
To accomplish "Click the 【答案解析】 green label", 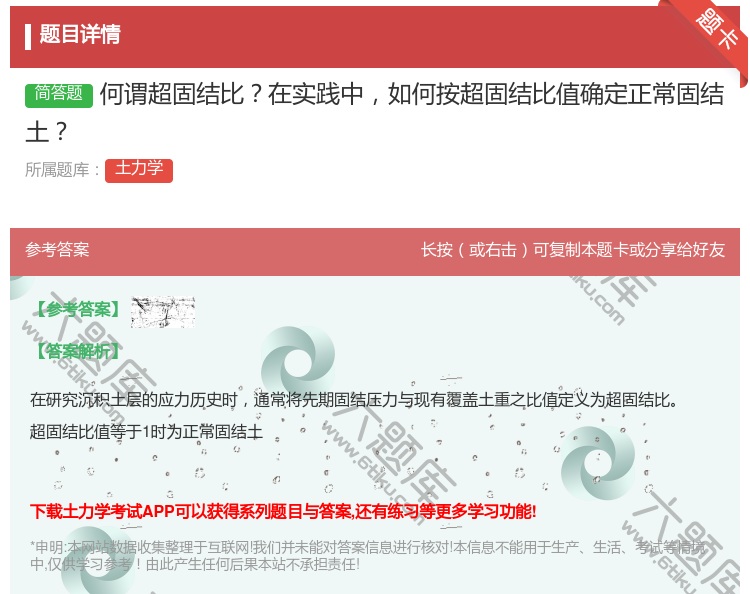I will click(78, 351).
